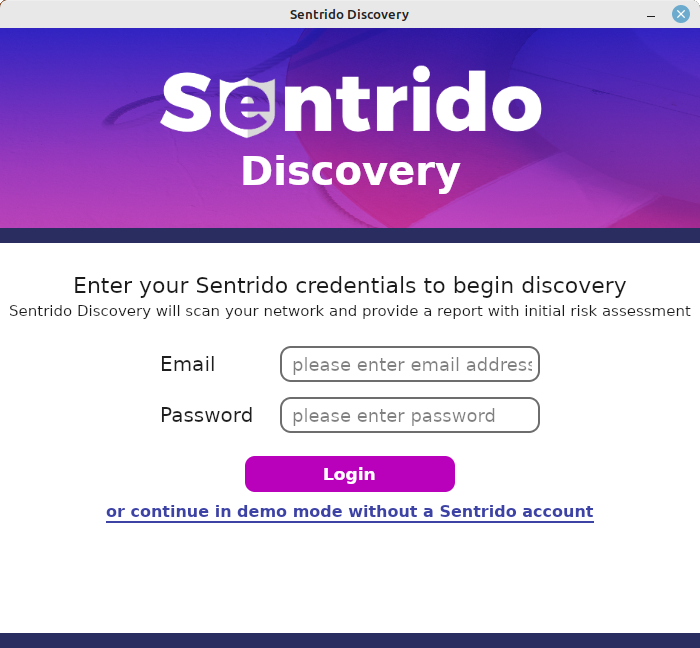Click the 'Sentrido Discovery' window title text
Screen dimensions: 700x648
(x=349, y=14)
